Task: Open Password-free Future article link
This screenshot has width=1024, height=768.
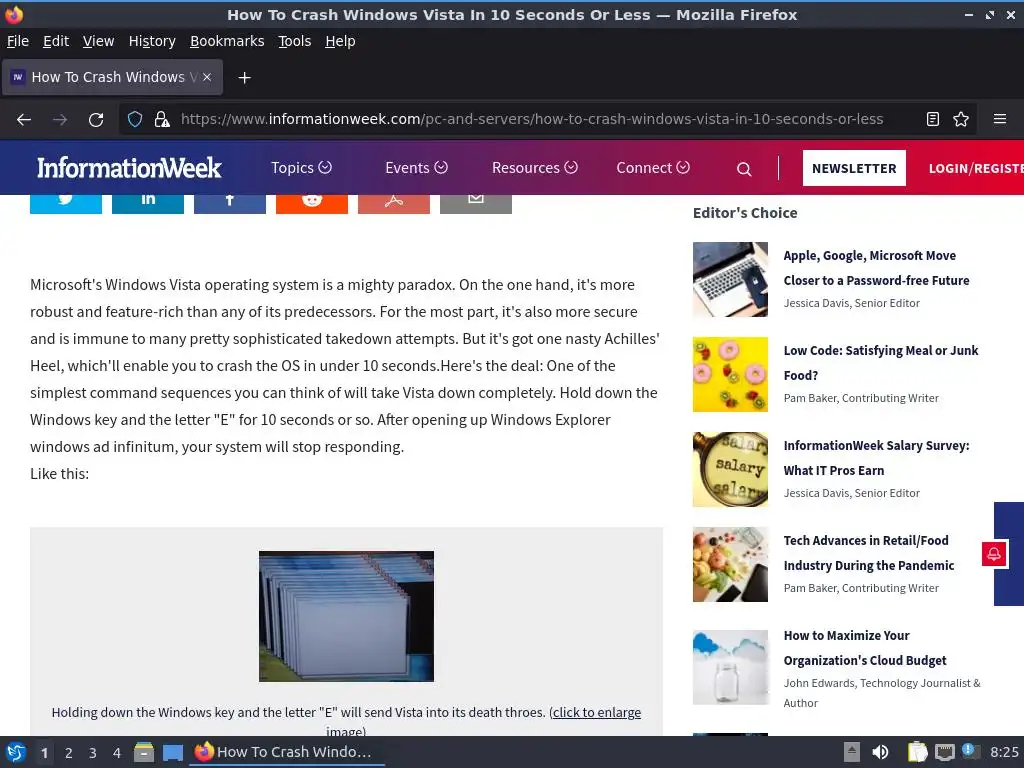Action: tap(876, 268)
